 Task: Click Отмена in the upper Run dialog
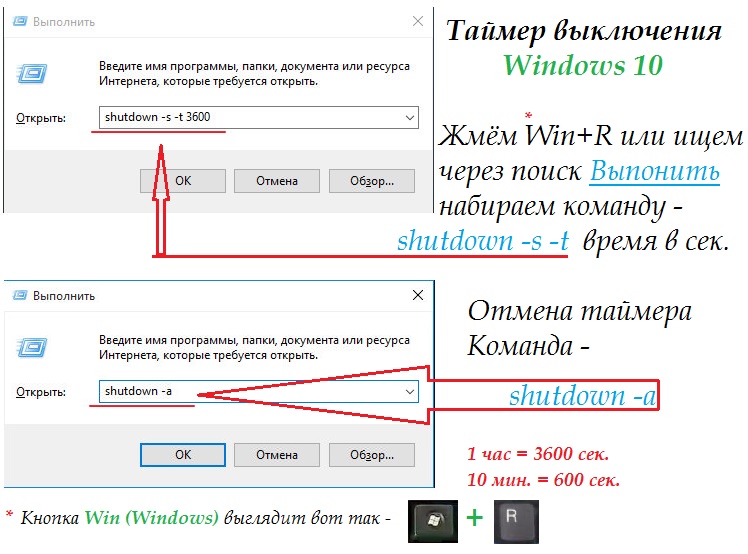[x=277, y=181]
